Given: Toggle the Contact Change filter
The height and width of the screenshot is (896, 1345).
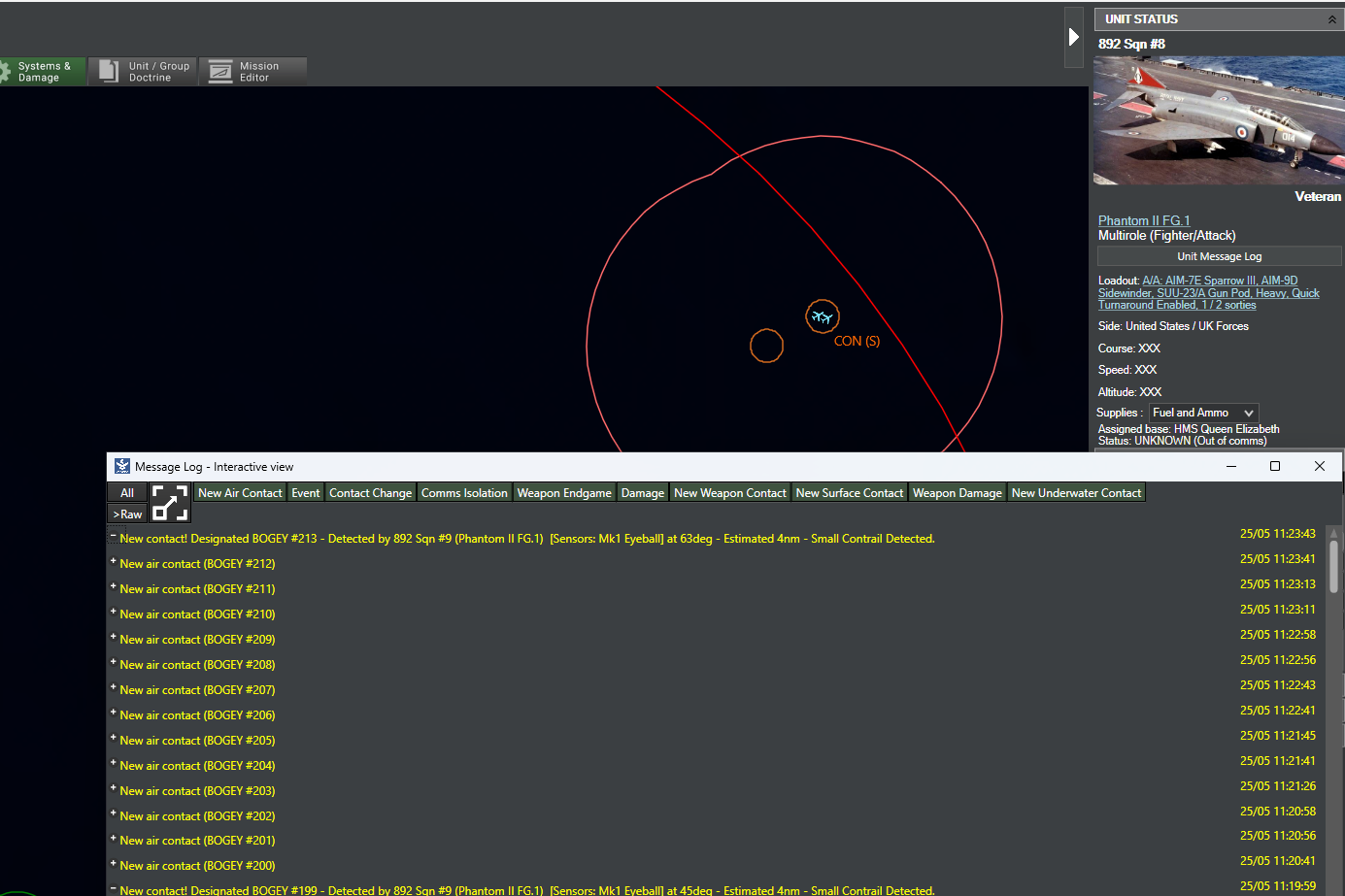Looking at the screenshot, I should click(x=371, y=493).
